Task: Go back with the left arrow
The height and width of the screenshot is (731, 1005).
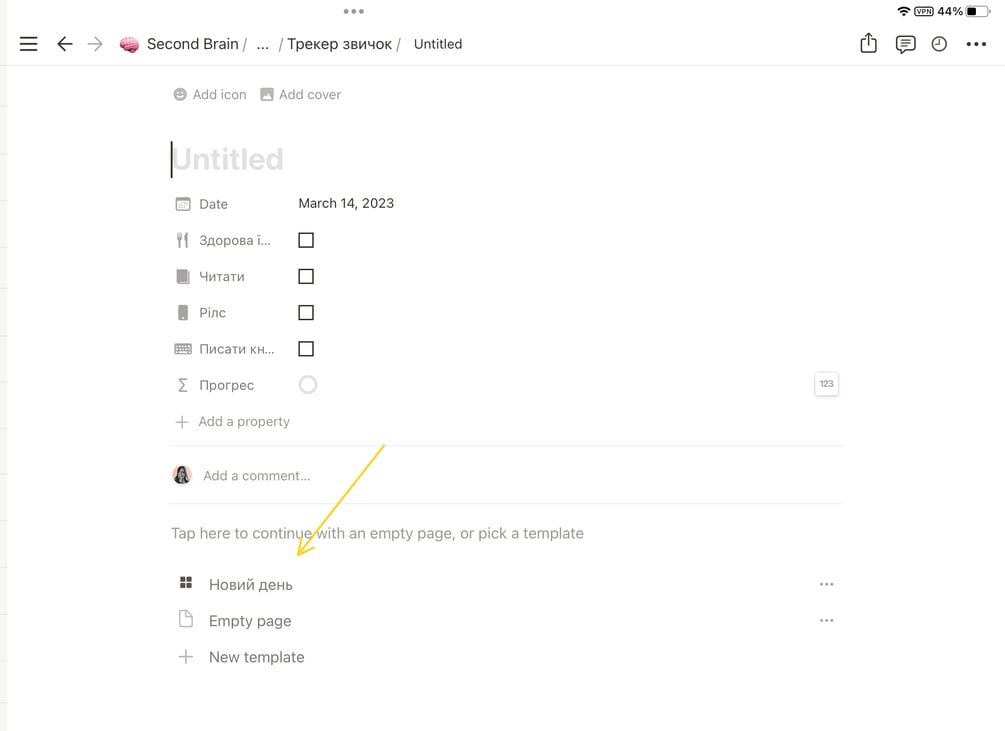Action: 65,44
